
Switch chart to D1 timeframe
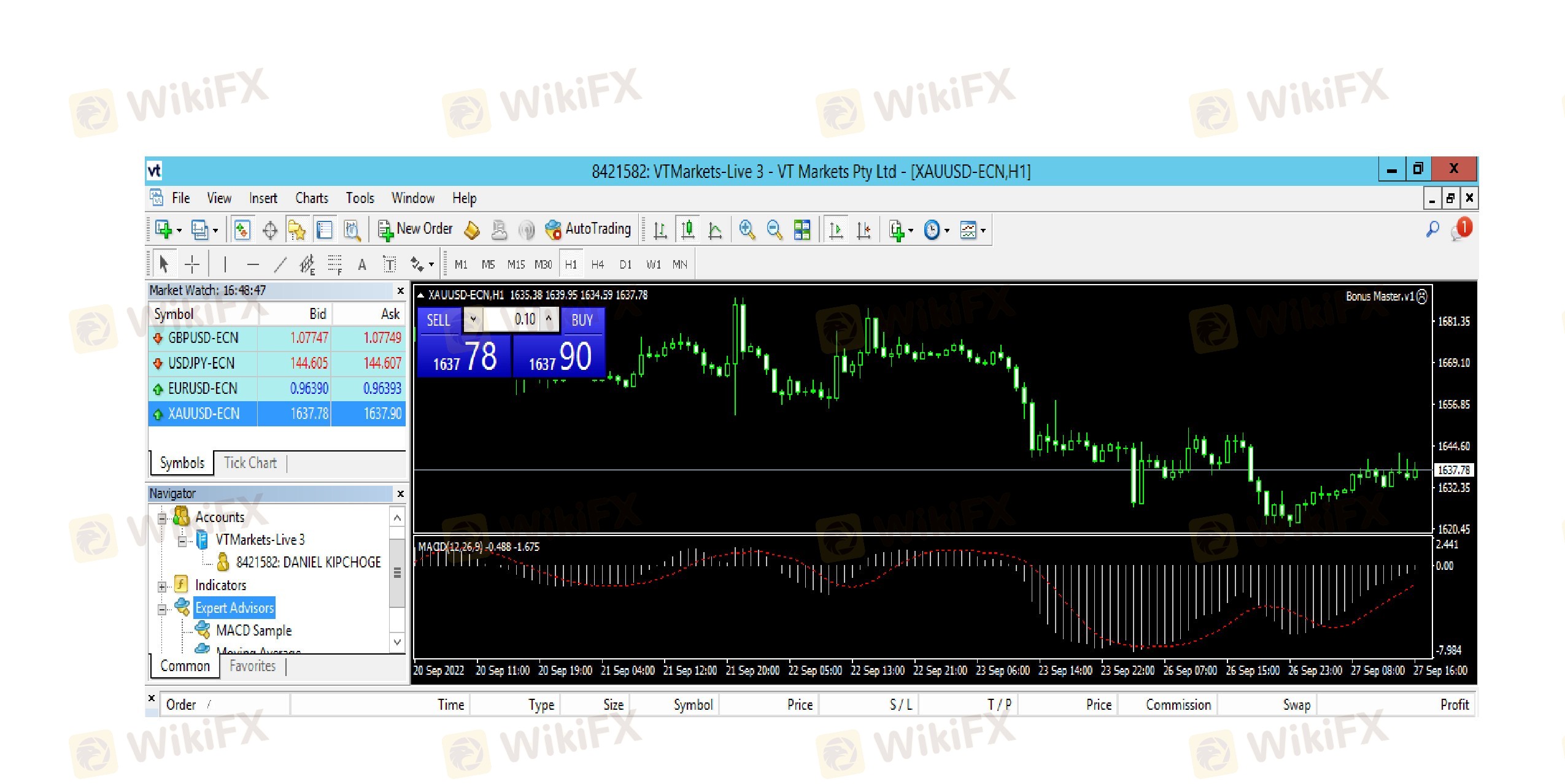tap(625, 264)
